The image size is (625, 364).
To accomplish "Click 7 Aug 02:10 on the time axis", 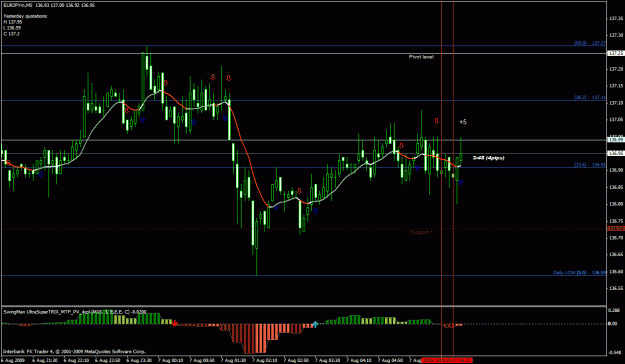I will pos(265,360).
